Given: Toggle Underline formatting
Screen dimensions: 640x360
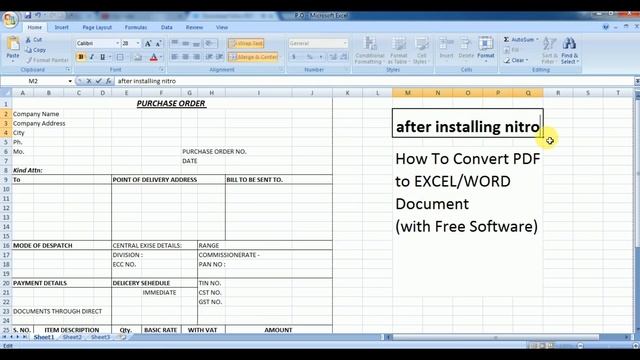Looking at the screenshot, I should (102, 57).
